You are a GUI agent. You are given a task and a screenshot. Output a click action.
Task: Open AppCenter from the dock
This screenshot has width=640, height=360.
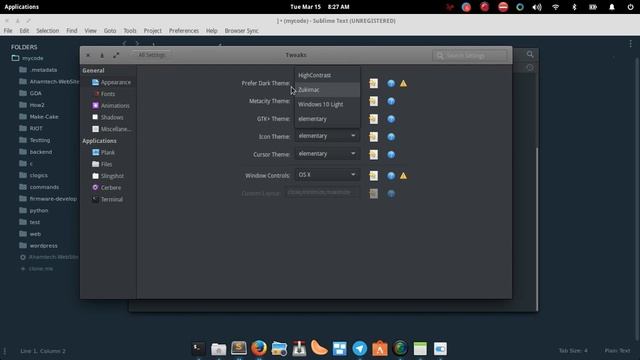click(x=380, y=349)
